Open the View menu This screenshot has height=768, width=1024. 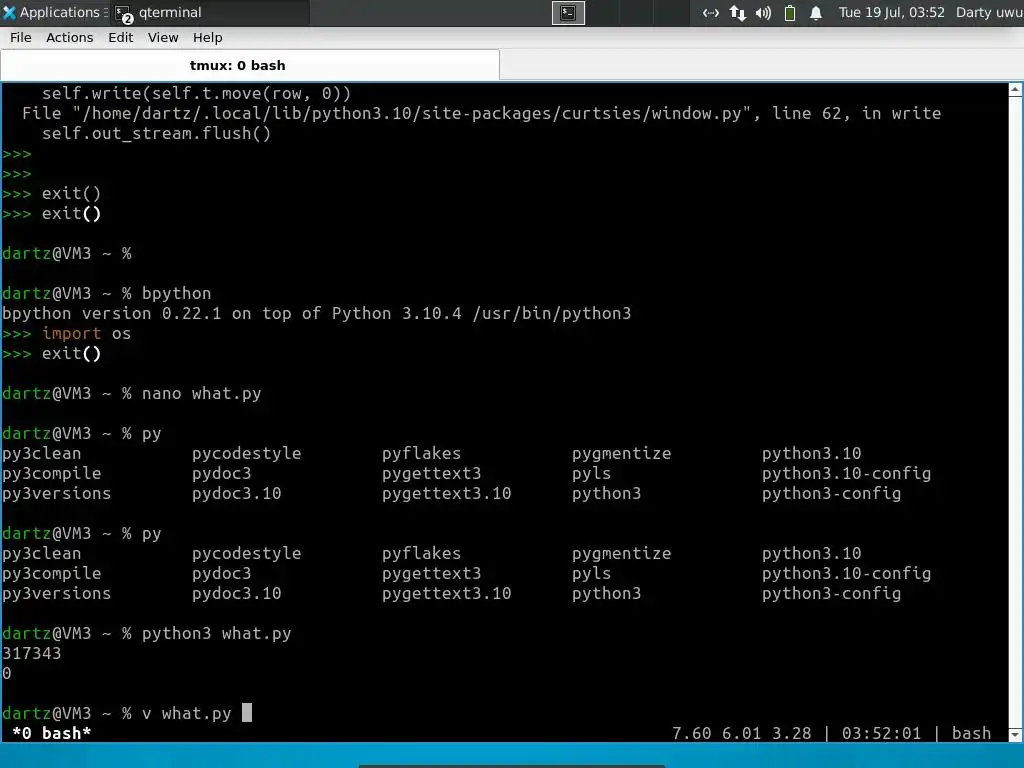click(163, 38)
